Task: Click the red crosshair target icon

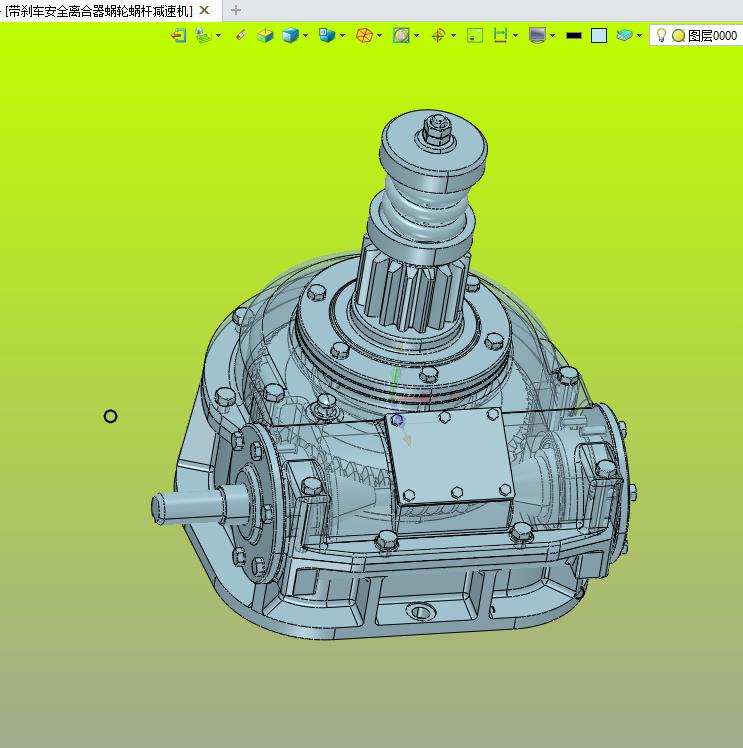Action: click(x=438, y=35)
